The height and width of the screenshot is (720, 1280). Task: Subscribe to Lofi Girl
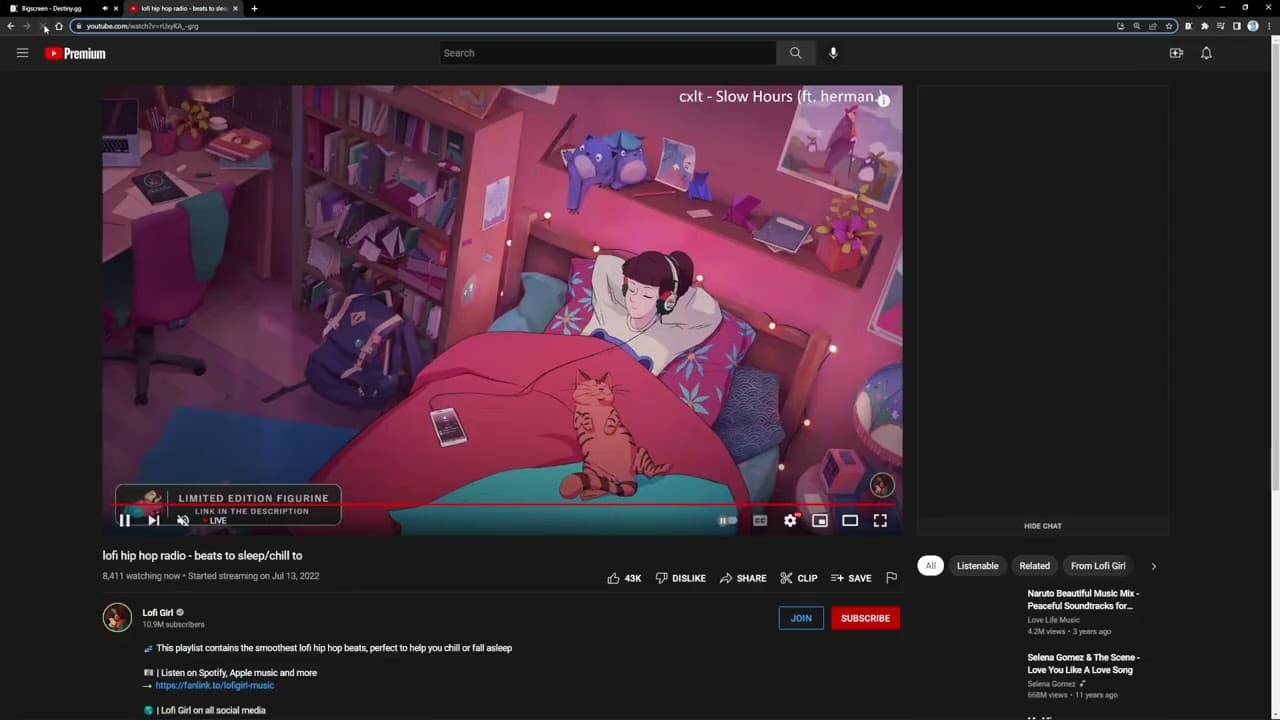pos(865,618)
